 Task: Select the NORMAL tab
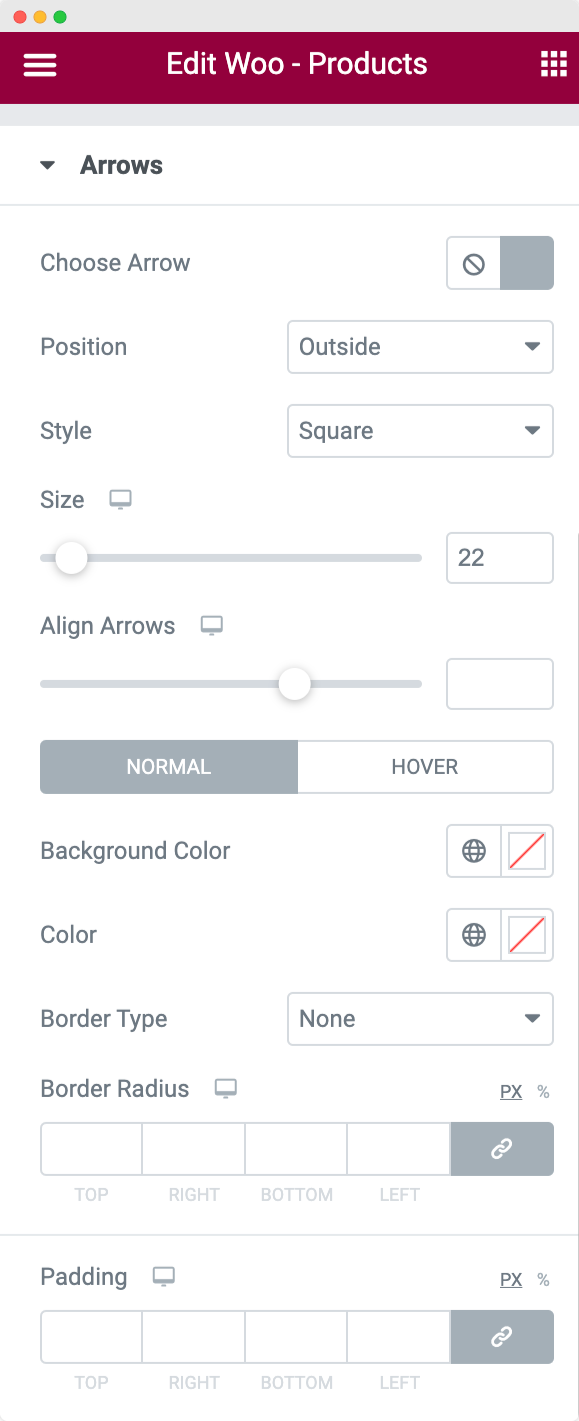tap(168, 767)
